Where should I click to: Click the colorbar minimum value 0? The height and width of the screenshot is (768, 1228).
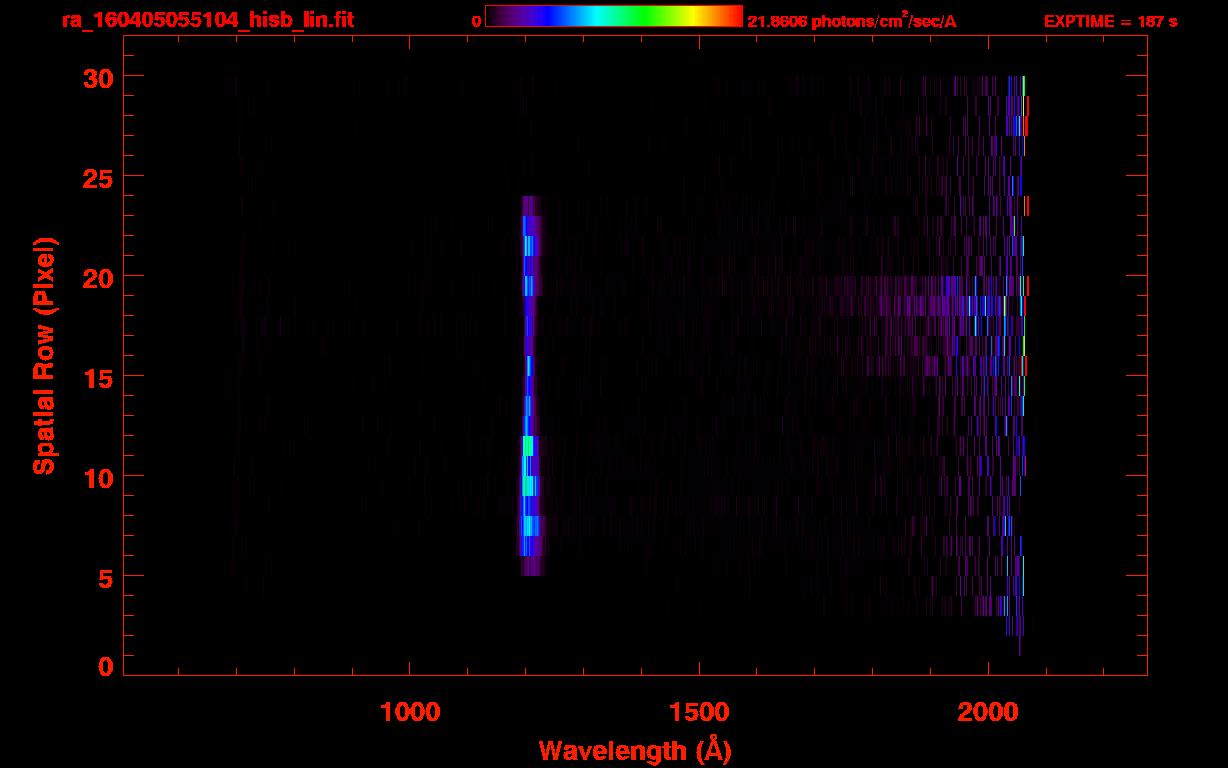[476, 22]
